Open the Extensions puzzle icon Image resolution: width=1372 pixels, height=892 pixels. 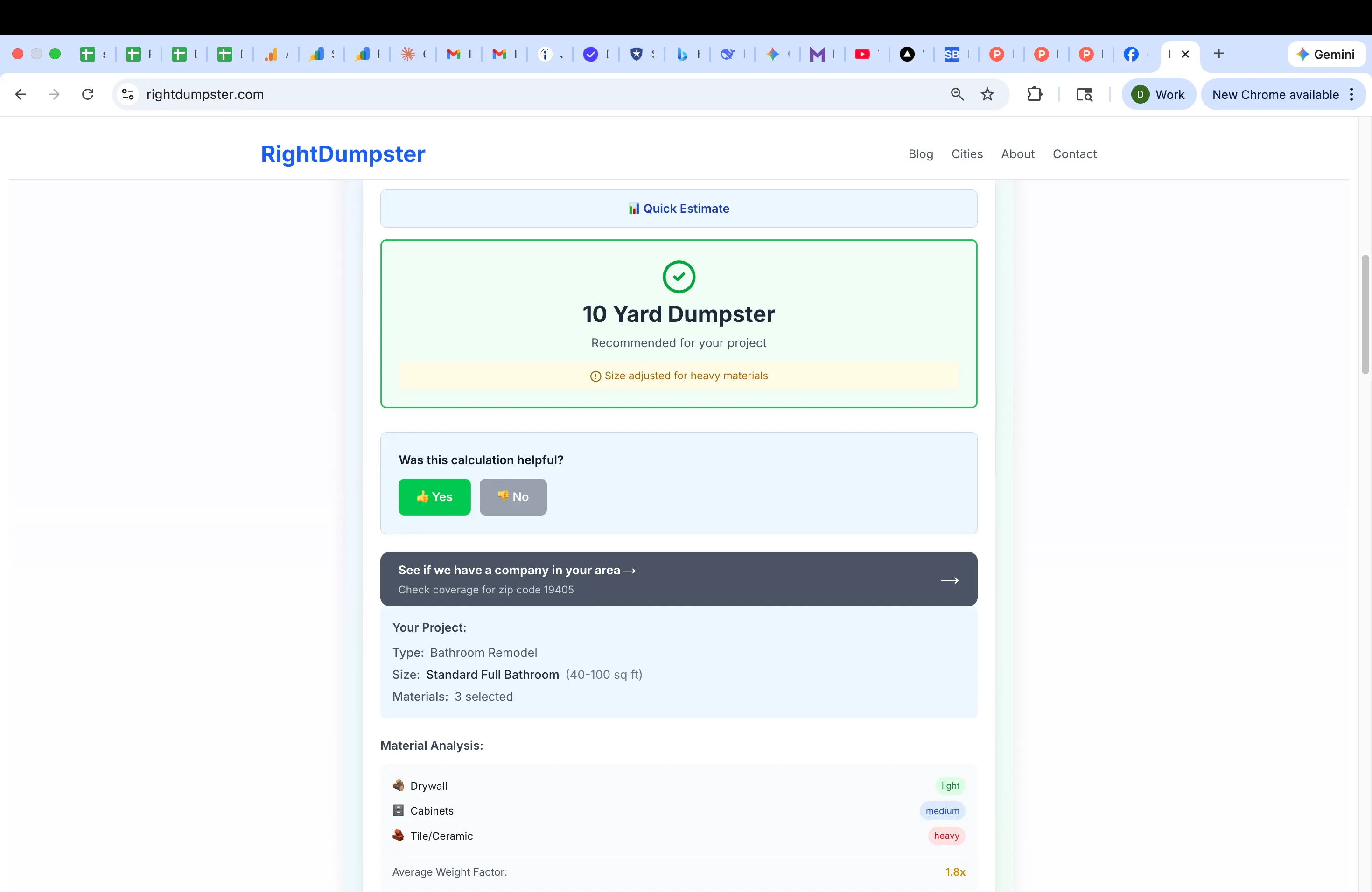[1035, 95]
